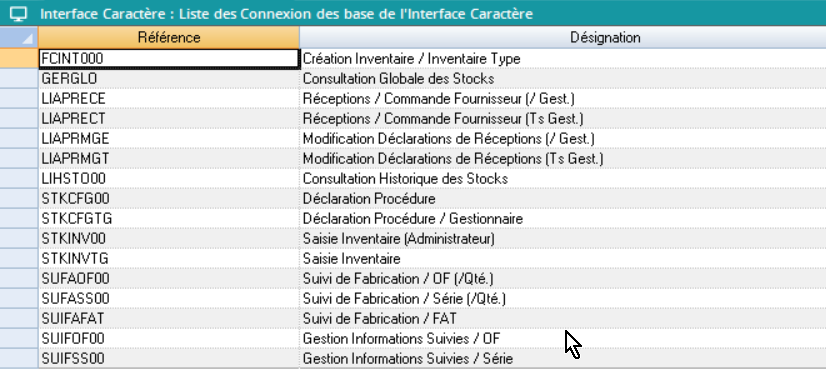Click the monitor icon in title bar
Viewport: 826px width, 381px height.
click(x=18, y=13)
